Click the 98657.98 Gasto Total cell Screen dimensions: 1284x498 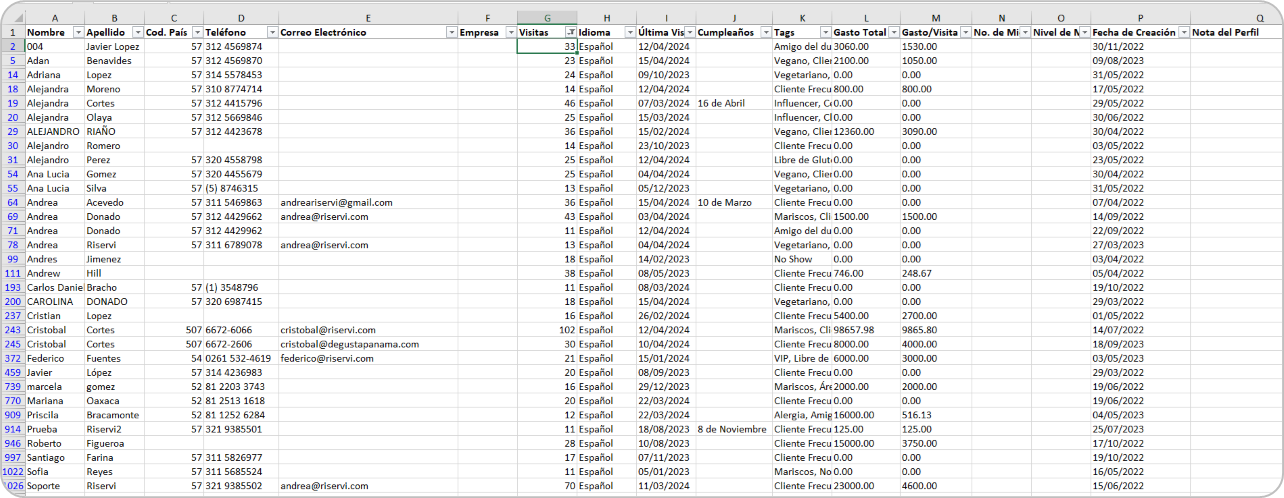[x=855, y=330]
